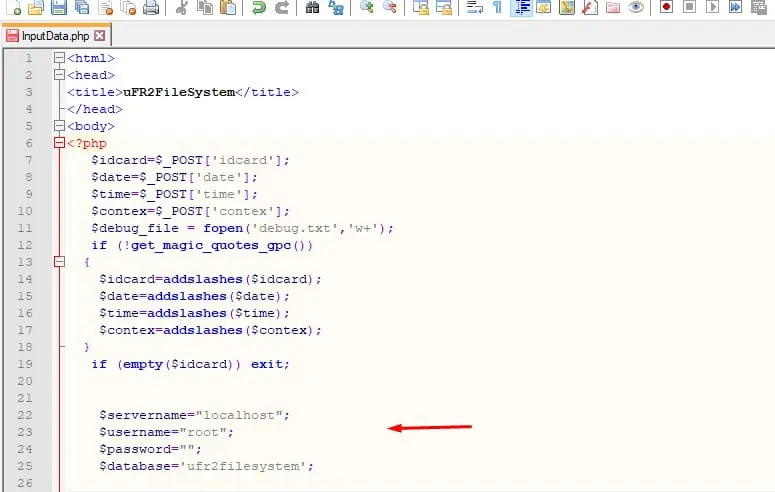Save the recorded macro icon

(759, 7)
